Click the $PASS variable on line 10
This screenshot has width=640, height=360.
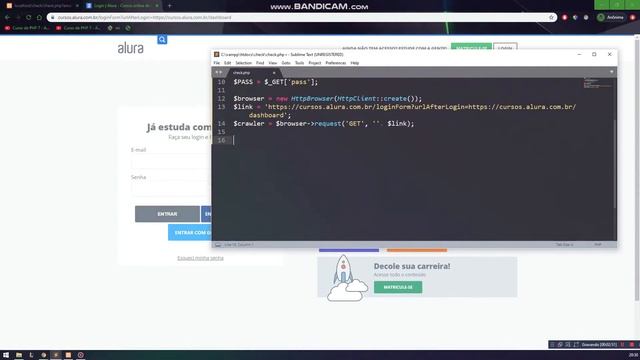click(243, 82)
